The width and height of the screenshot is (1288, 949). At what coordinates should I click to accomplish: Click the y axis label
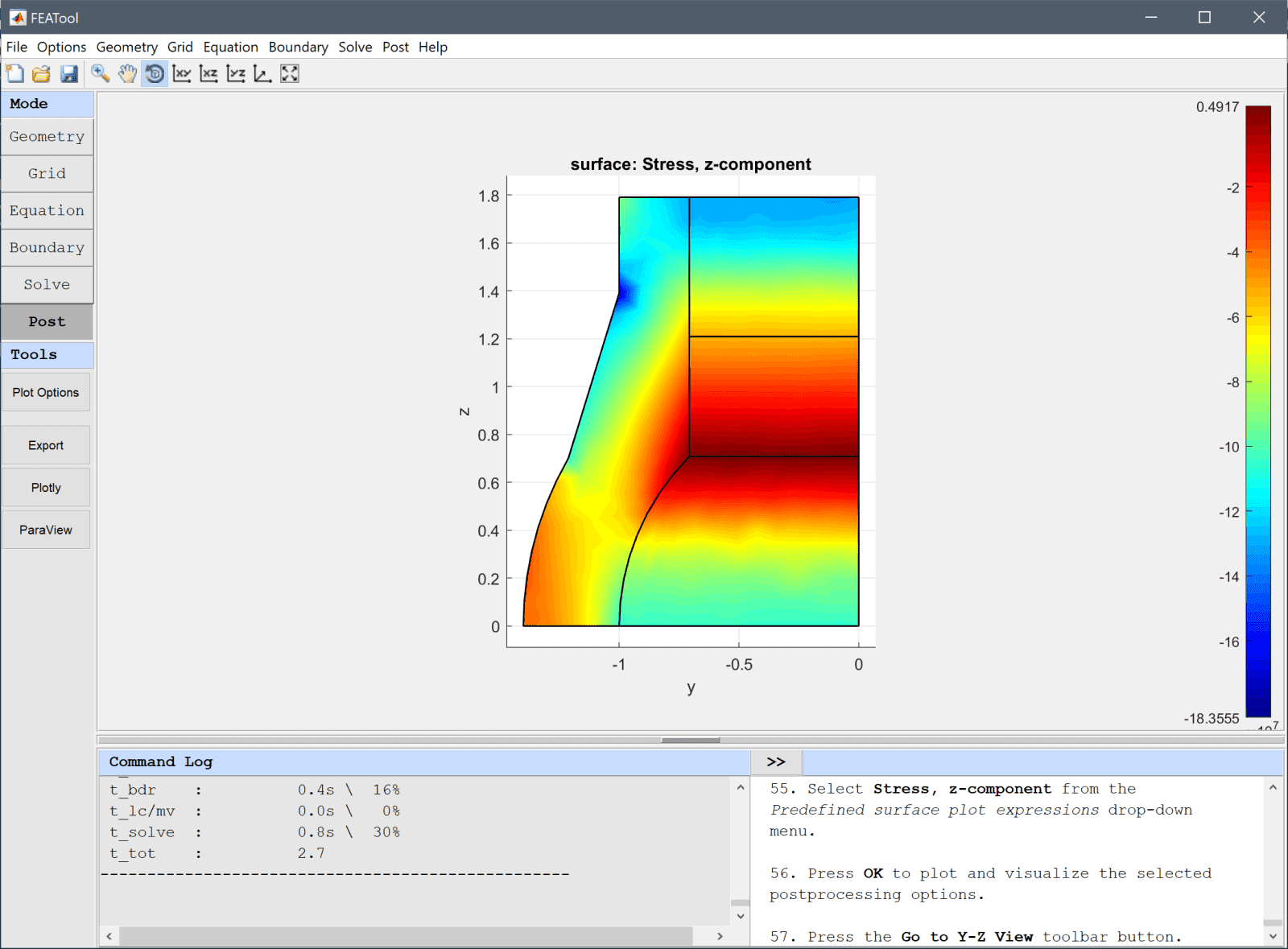pos(691,687)
